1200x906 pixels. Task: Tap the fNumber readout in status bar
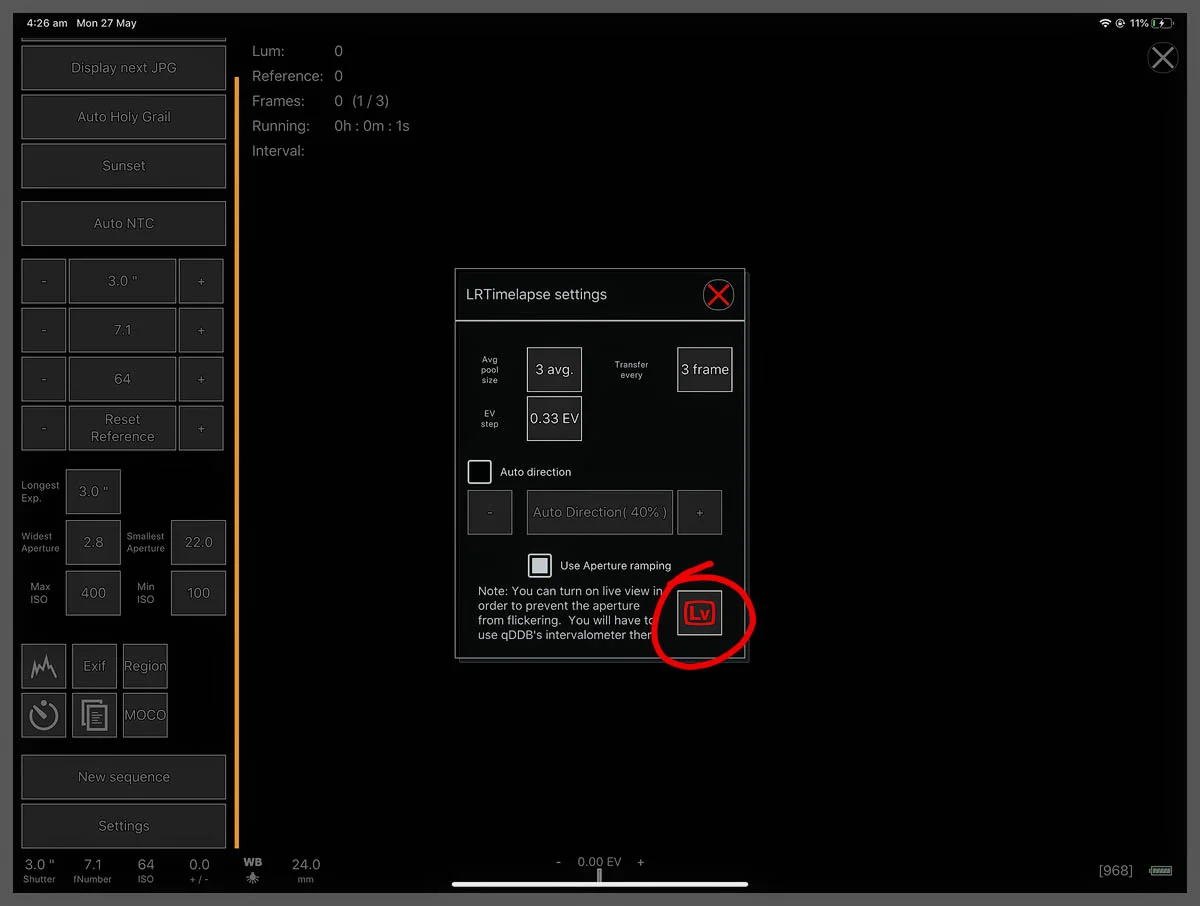93,870
